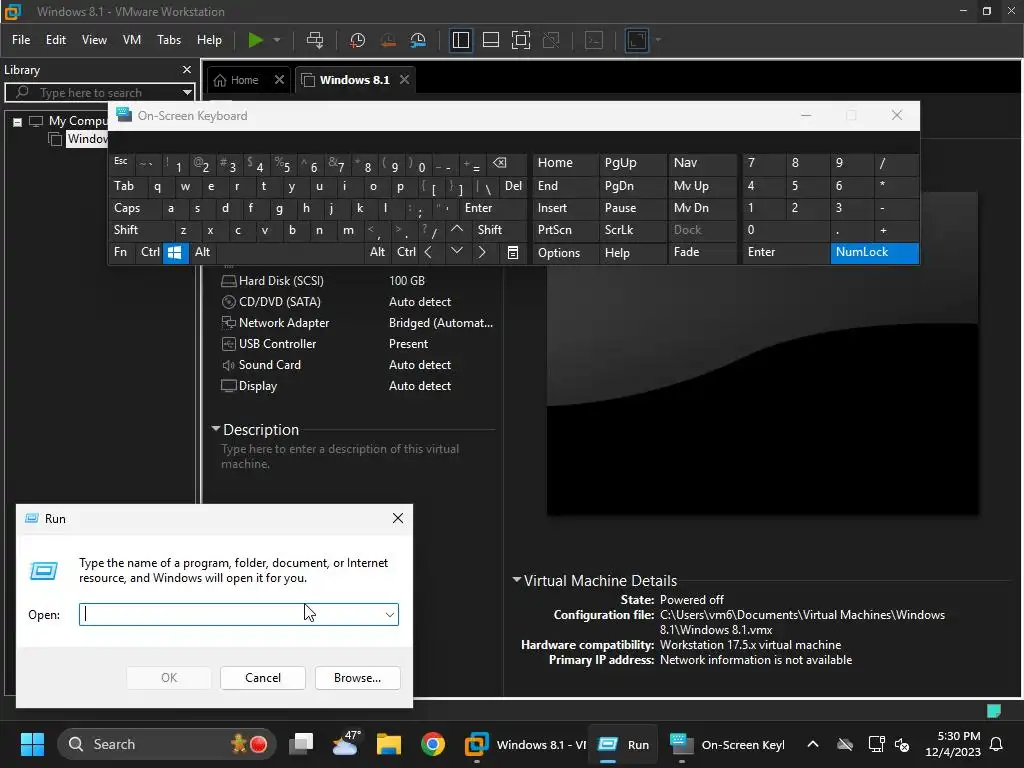Power on the VM with the green play icon
1024x768 pixels.
255,40
